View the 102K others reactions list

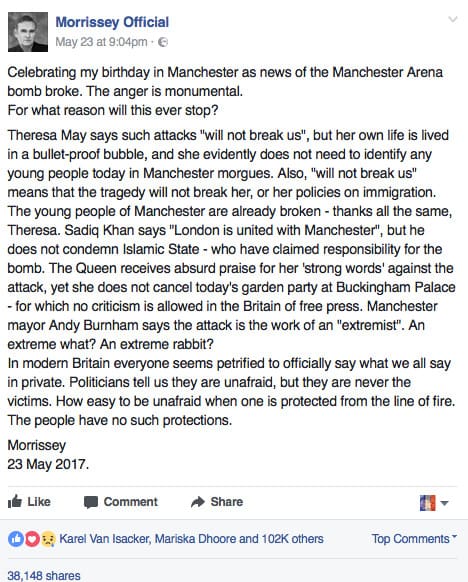293,539
